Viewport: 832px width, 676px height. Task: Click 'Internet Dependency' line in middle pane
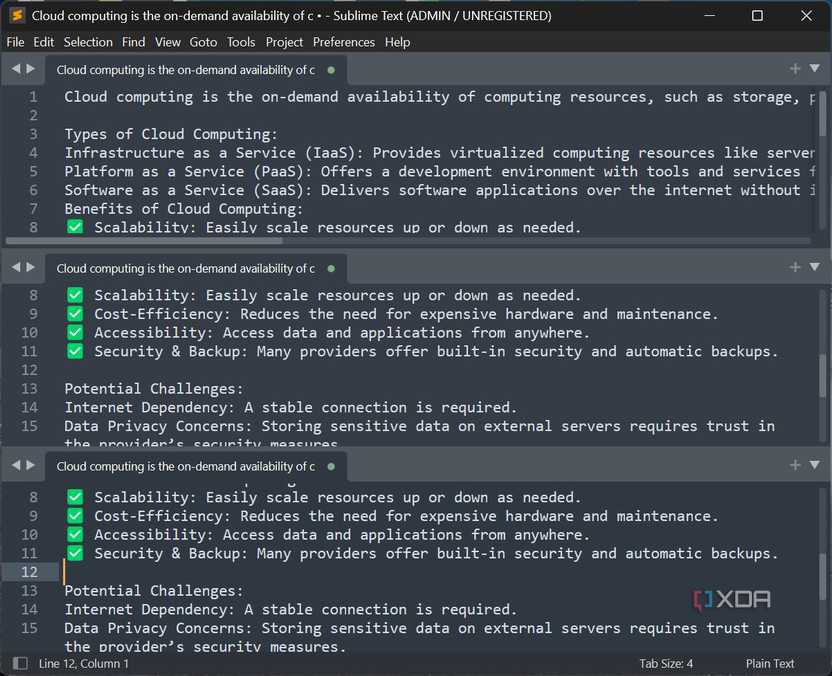(x=290, y=407)
